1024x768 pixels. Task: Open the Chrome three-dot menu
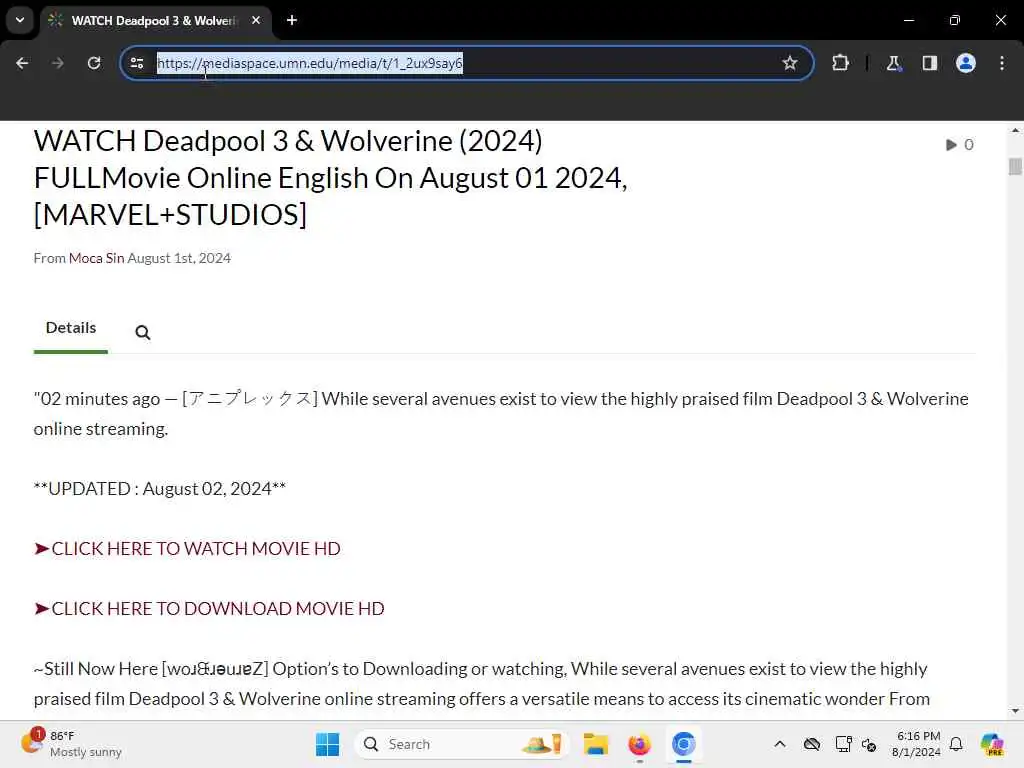1002,63
